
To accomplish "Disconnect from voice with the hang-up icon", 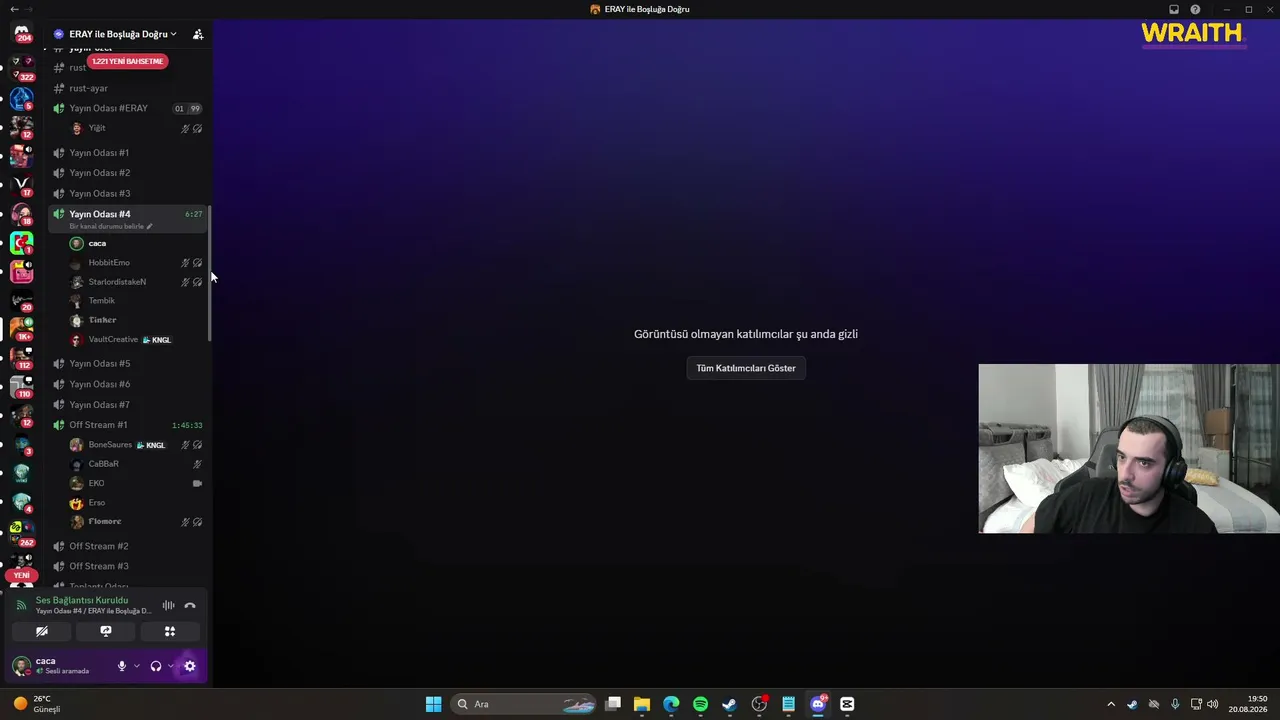I will pyautogui.click(x=190, y=605).
